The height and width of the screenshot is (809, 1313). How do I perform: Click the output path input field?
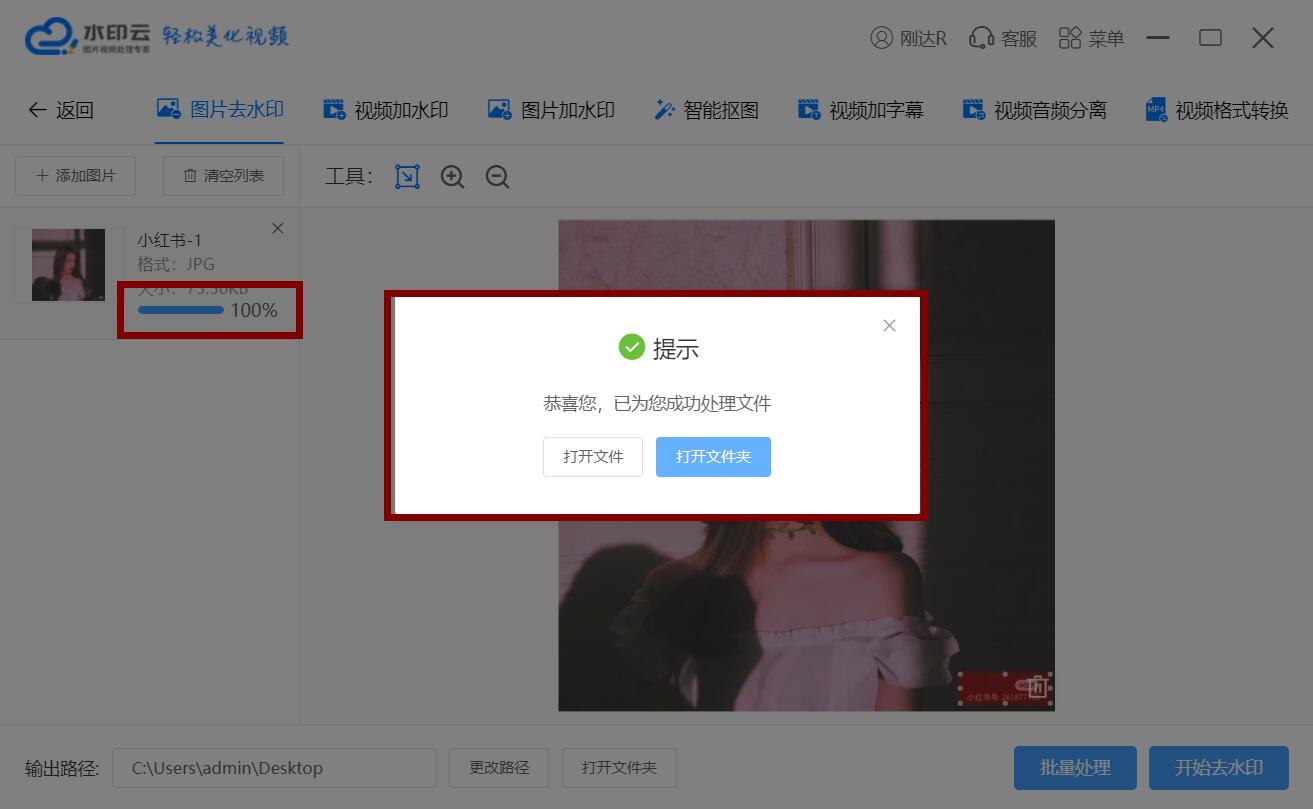pos(274,768)
